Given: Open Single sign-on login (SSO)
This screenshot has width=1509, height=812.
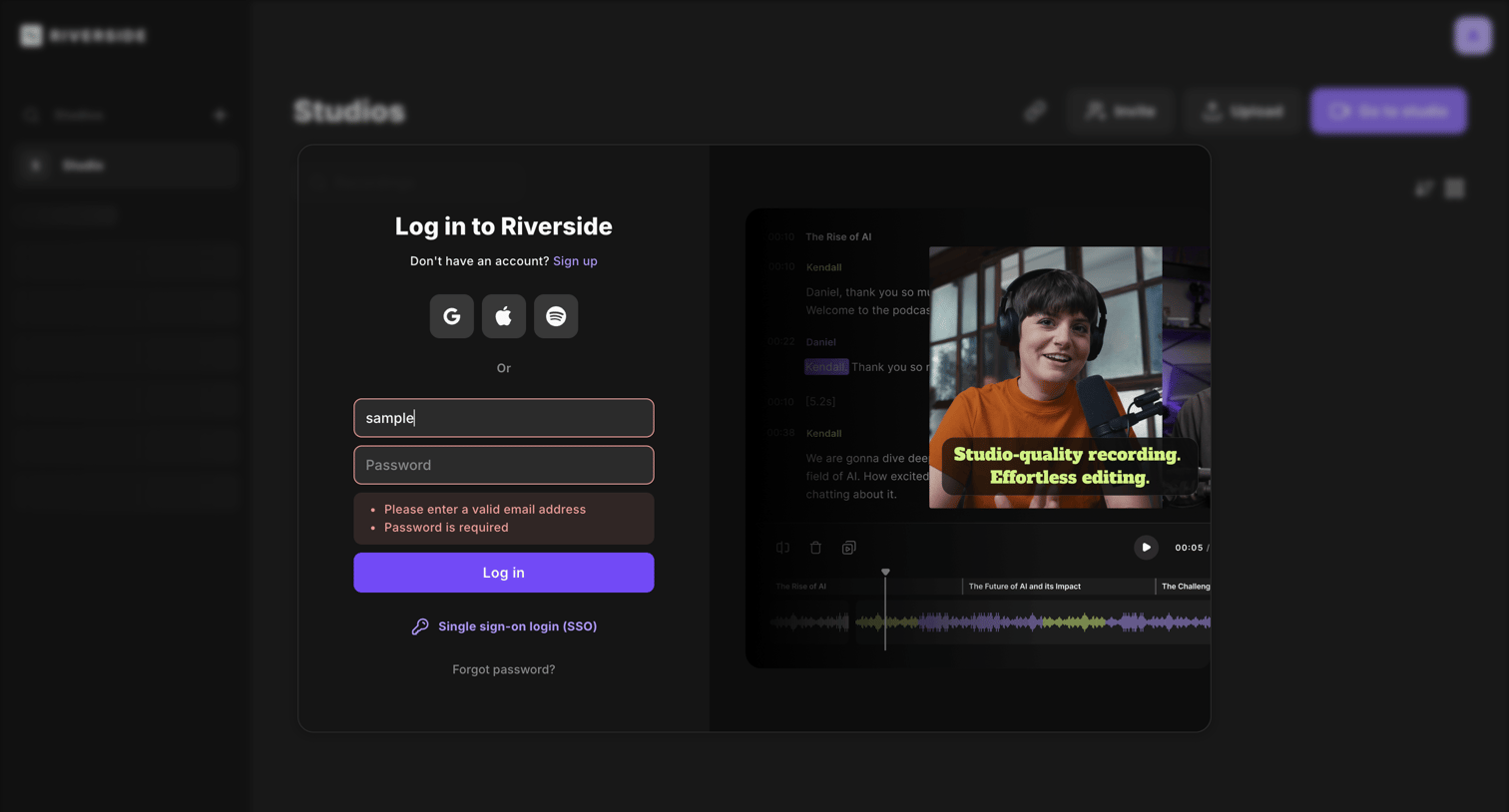Looking at the screenshot, I should tap(504, 626).
